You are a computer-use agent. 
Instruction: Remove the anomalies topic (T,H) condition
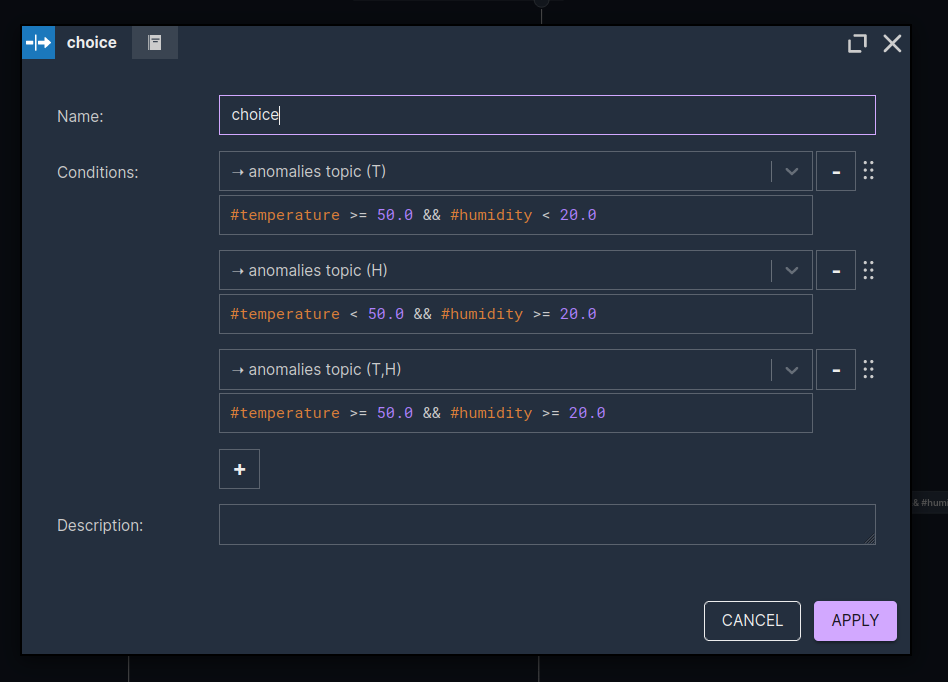[x=836, y=369]
